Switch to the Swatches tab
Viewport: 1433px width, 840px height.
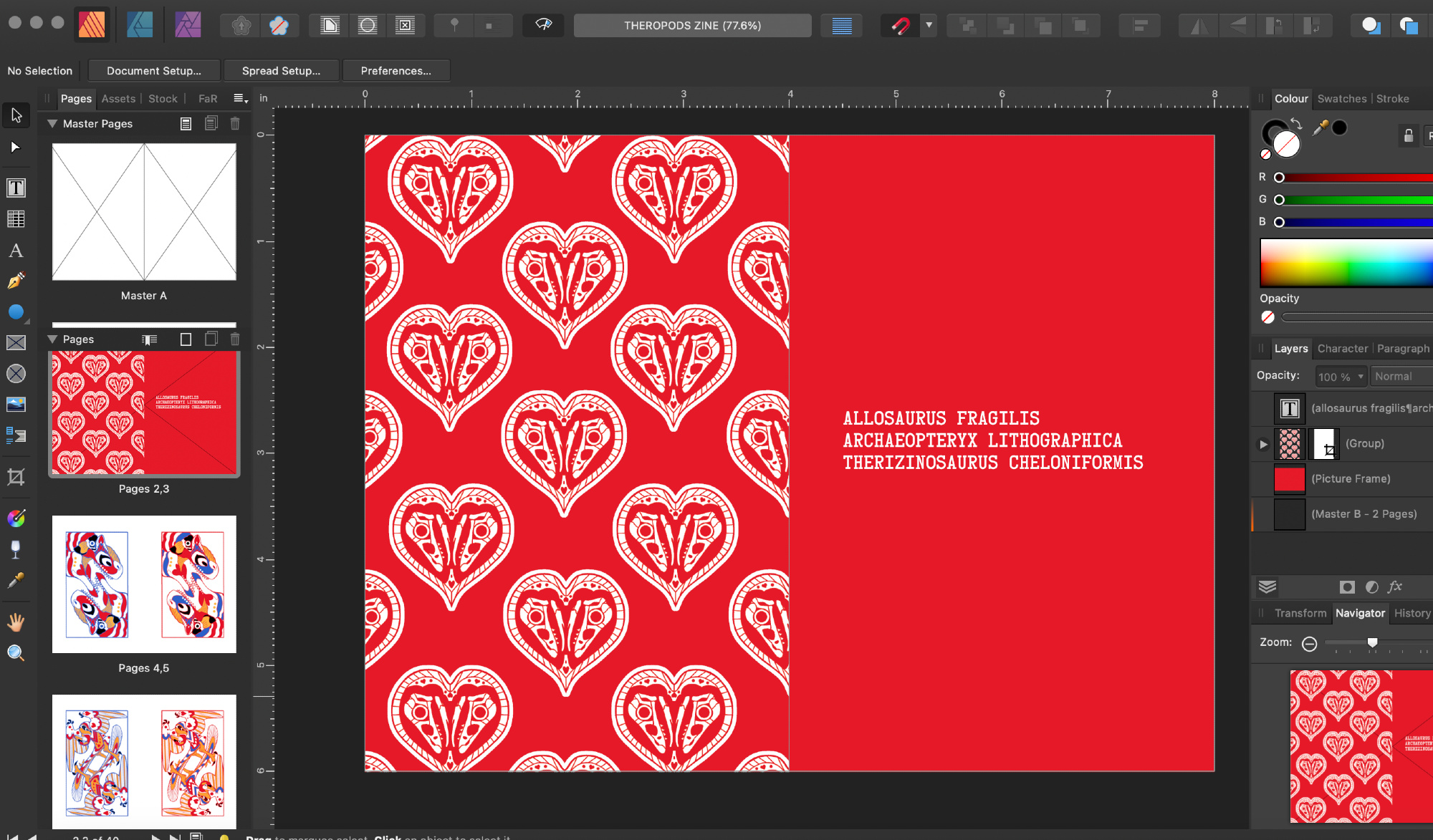(x=1341, y=99)
